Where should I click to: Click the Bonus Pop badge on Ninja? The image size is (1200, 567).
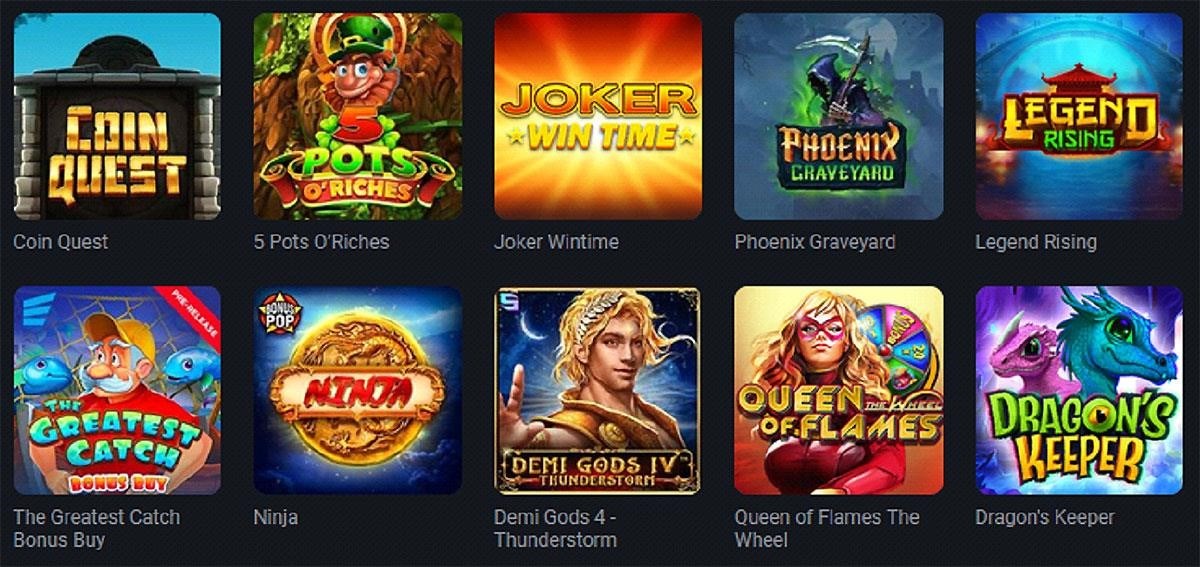pos(274,310)
